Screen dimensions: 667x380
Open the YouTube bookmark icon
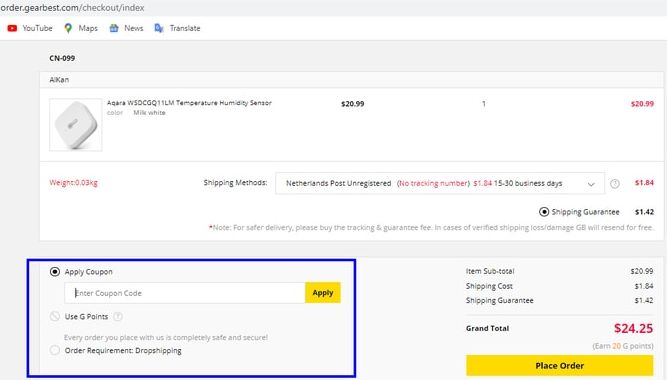(12, 29)
